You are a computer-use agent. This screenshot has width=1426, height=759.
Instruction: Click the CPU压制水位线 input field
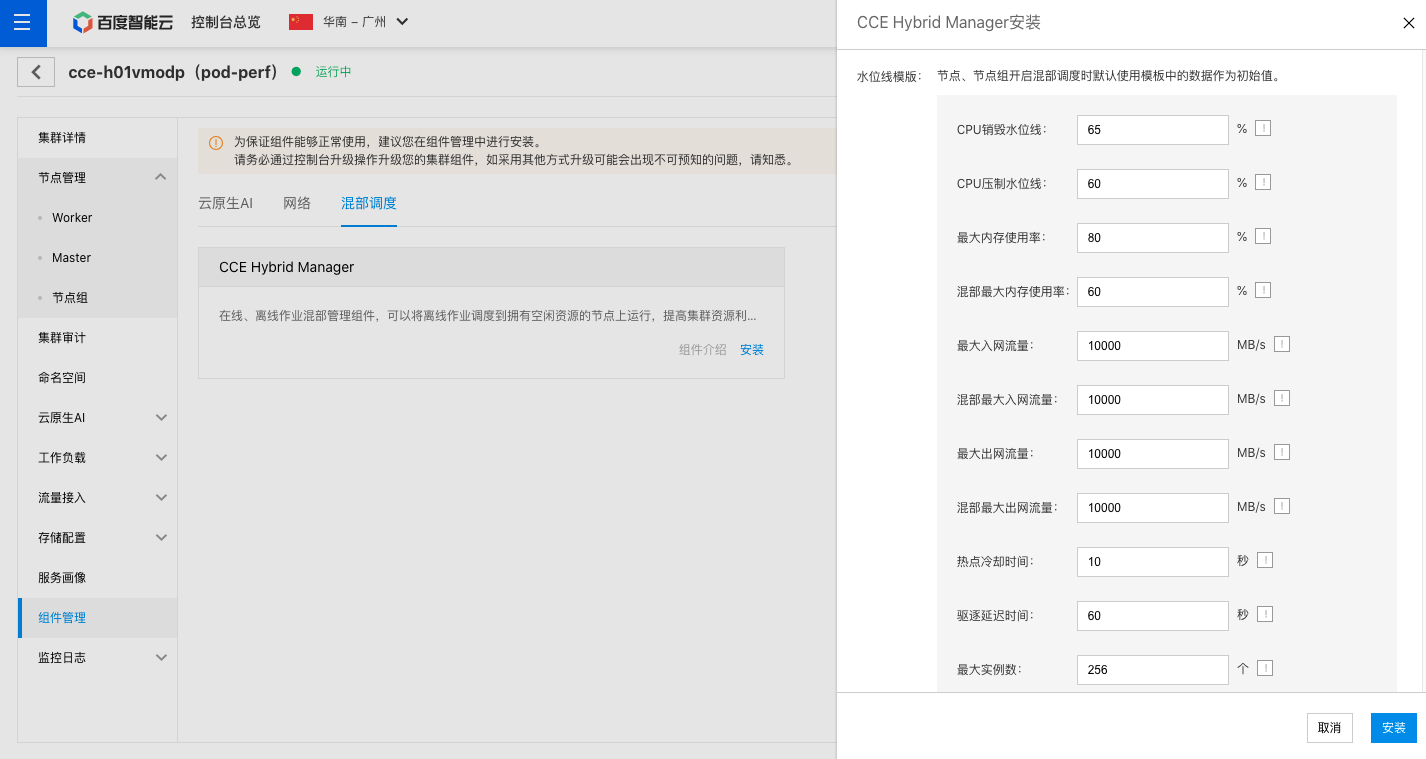click(1153, 183)
